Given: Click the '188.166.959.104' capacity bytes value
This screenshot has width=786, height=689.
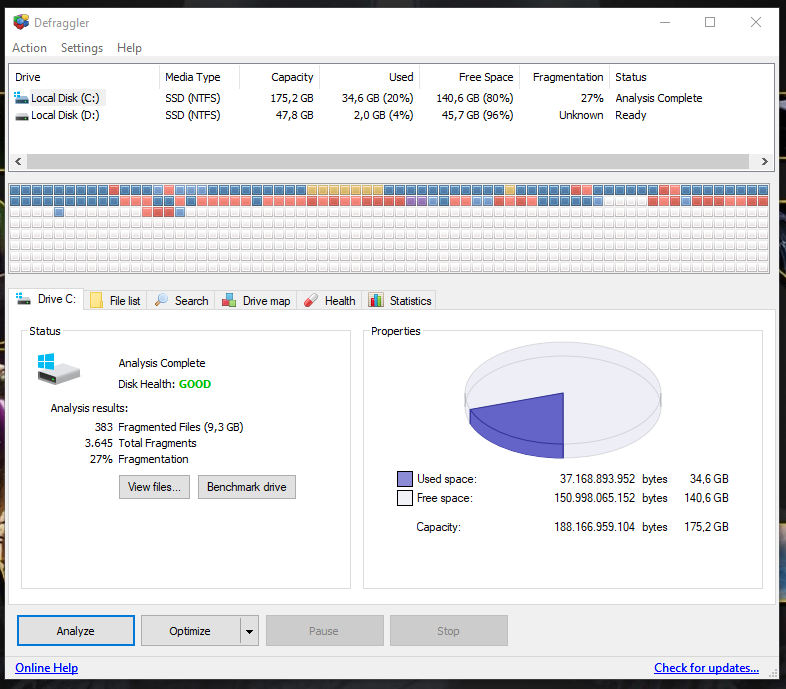Looking at the screenshot, I should tap(595, 527).
